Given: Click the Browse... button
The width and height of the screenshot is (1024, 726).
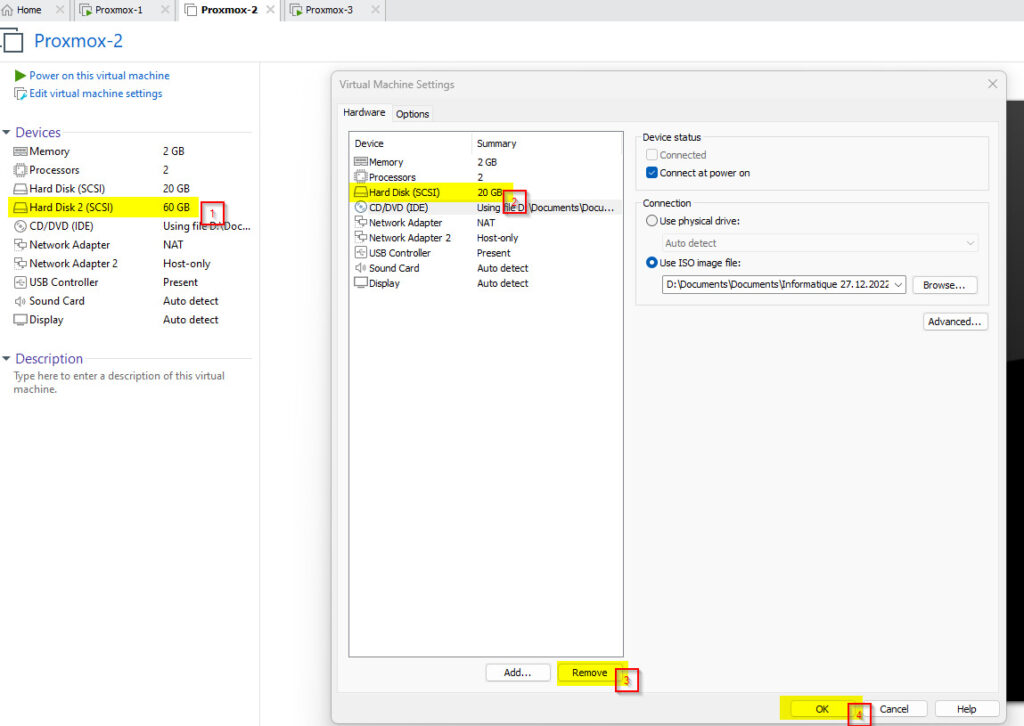Looking at the screenshot, I should 944,285.
